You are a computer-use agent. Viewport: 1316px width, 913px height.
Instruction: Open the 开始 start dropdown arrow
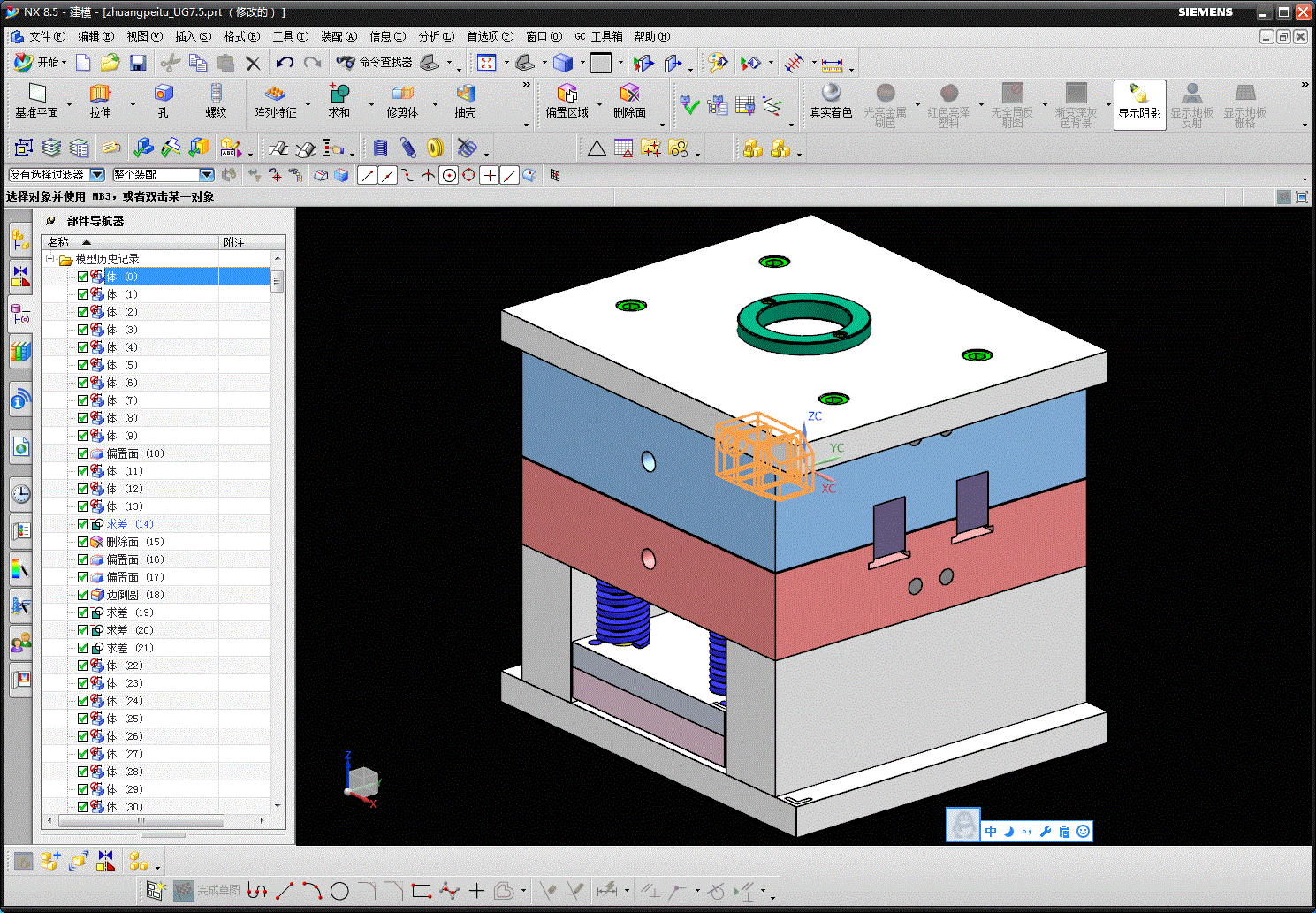[x=64, y=63]
